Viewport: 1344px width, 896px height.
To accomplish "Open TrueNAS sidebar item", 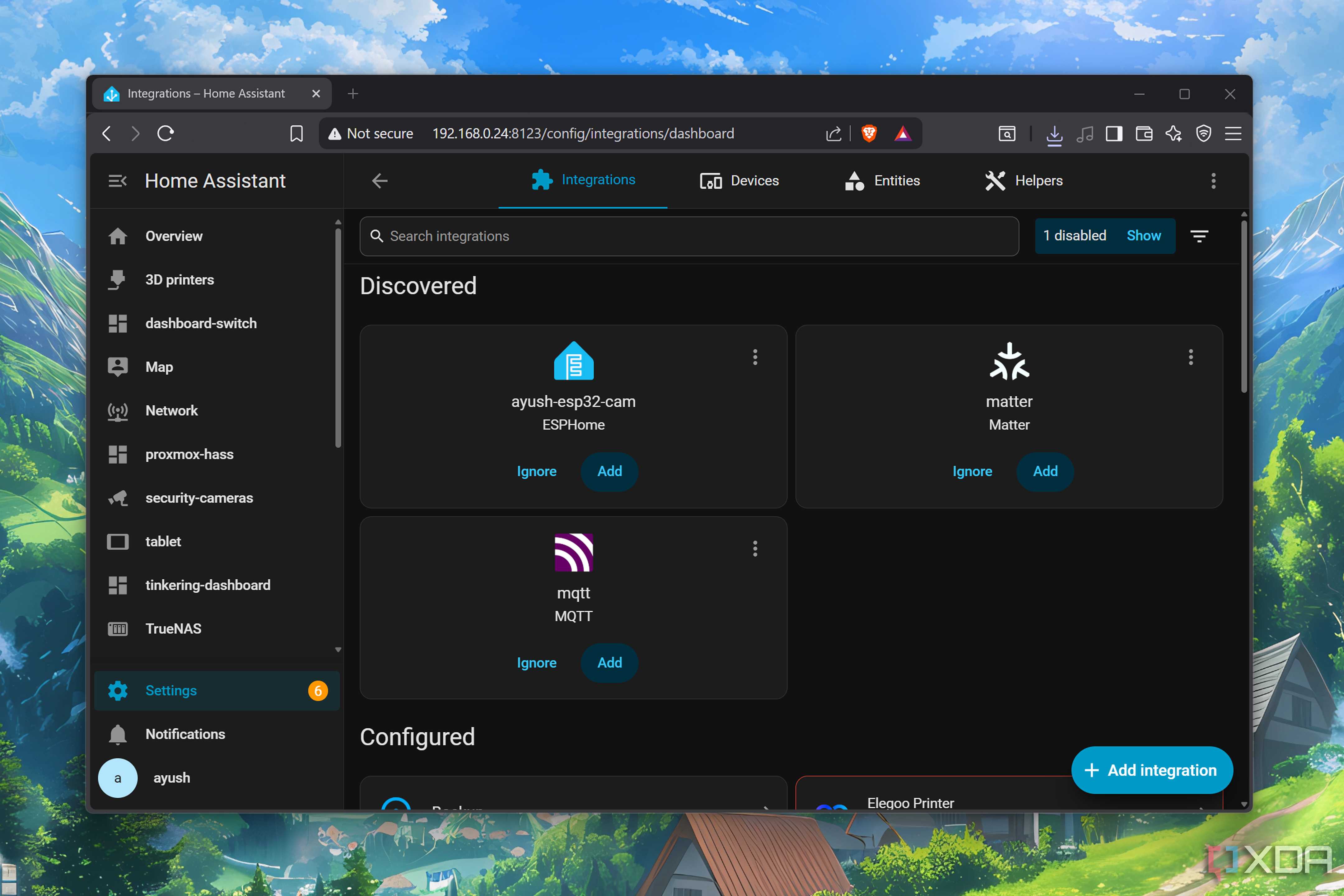I will click(217, 628).
